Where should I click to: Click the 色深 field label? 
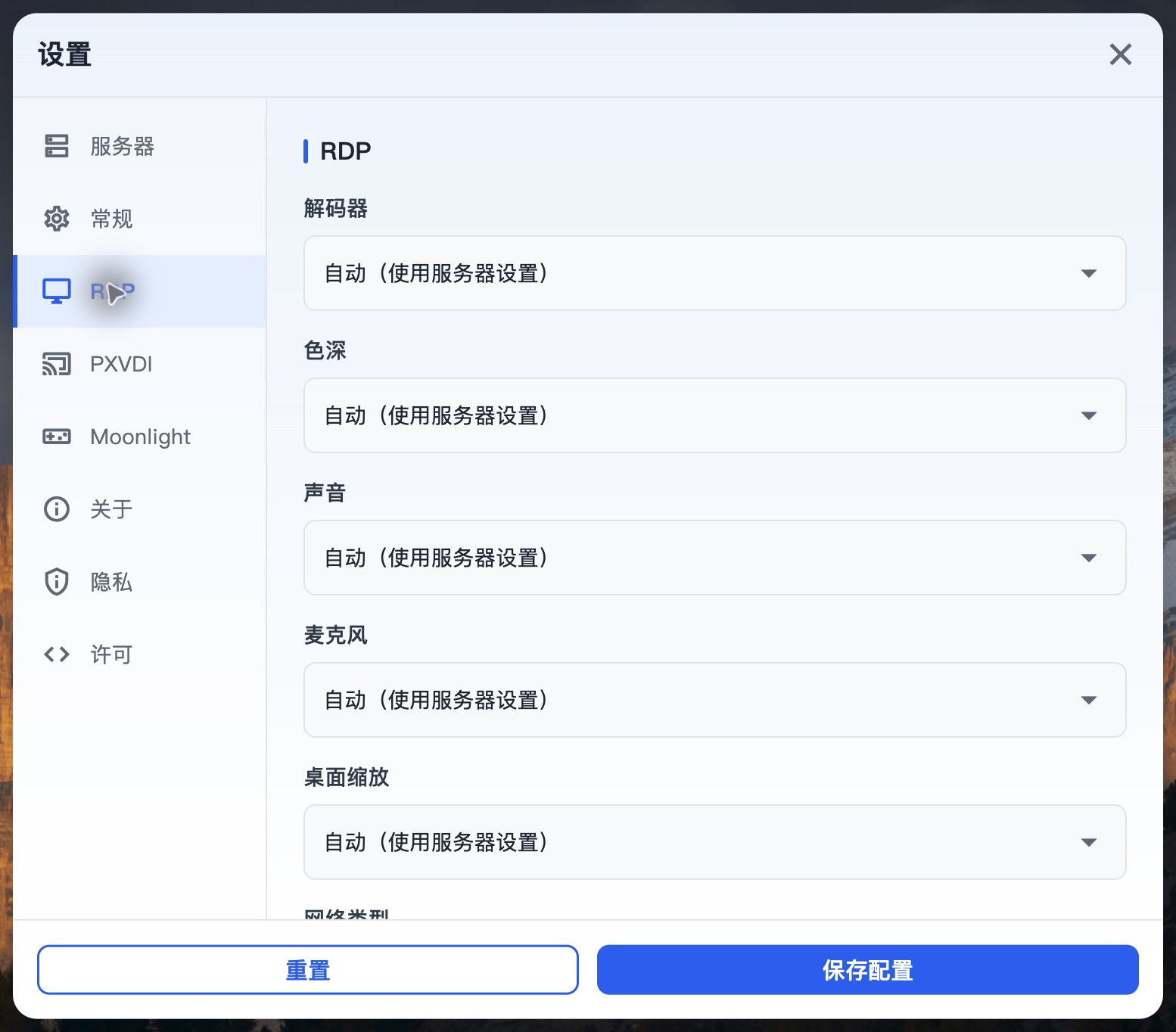tap(325, 350)
